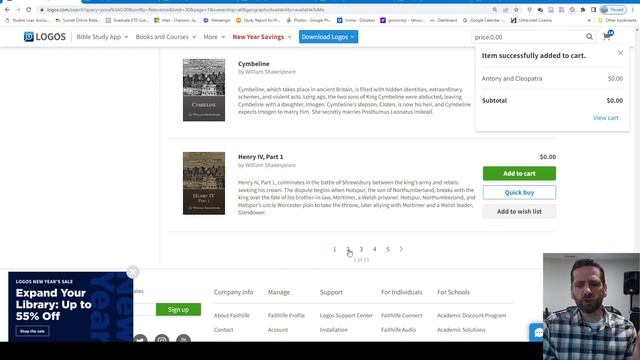Open Academic Discount Program link

click(x=471, y=316)
